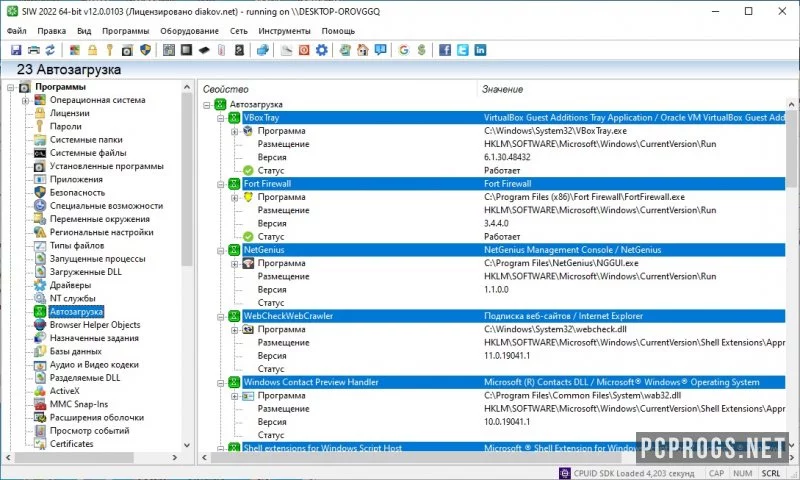Select Запущенные процессы tree item
The width and height of the screenshot is (800, 480).
pos(97,259)
